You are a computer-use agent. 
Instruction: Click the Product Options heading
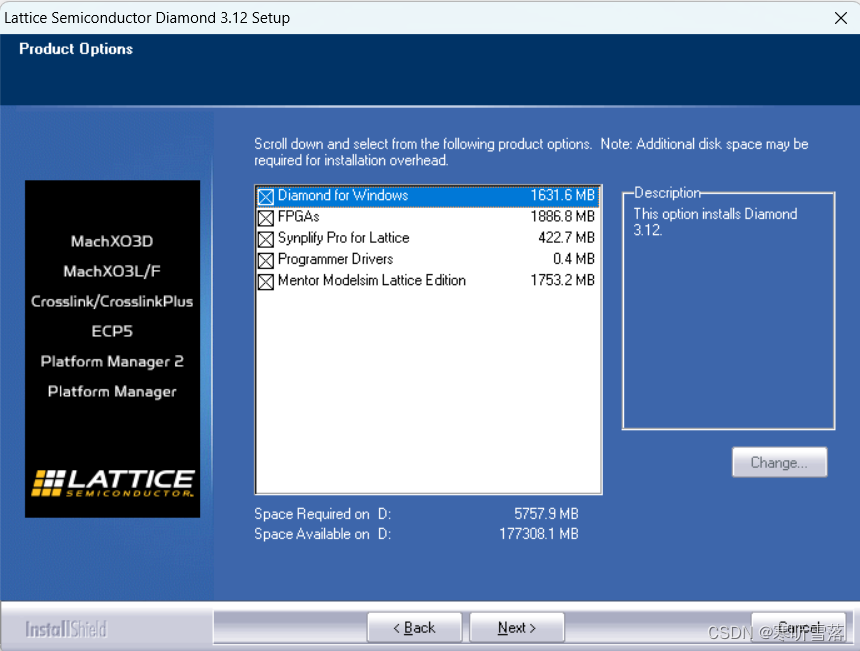pos(76,49)
